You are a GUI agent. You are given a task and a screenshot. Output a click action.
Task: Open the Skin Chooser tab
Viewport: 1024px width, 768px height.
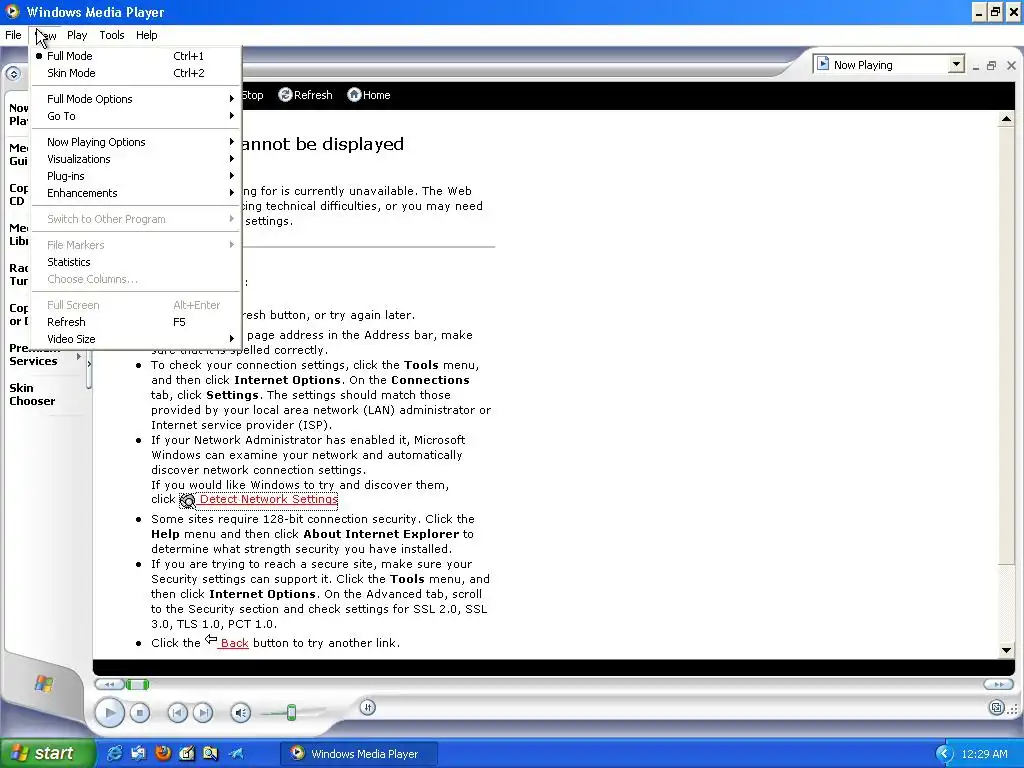[32, 394]
